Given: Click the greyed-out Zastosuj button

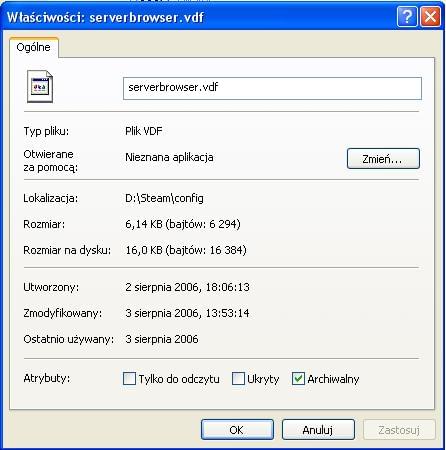Looking at the screenshot, I should (399, 430).
